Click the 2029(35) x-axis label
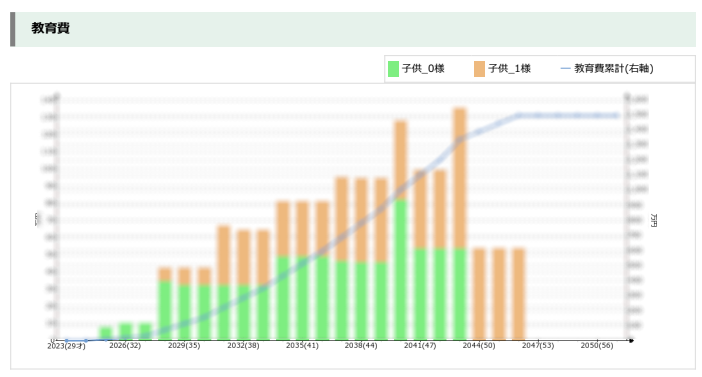702x377 pixels. pyautogui.click(x=184, y=345)
